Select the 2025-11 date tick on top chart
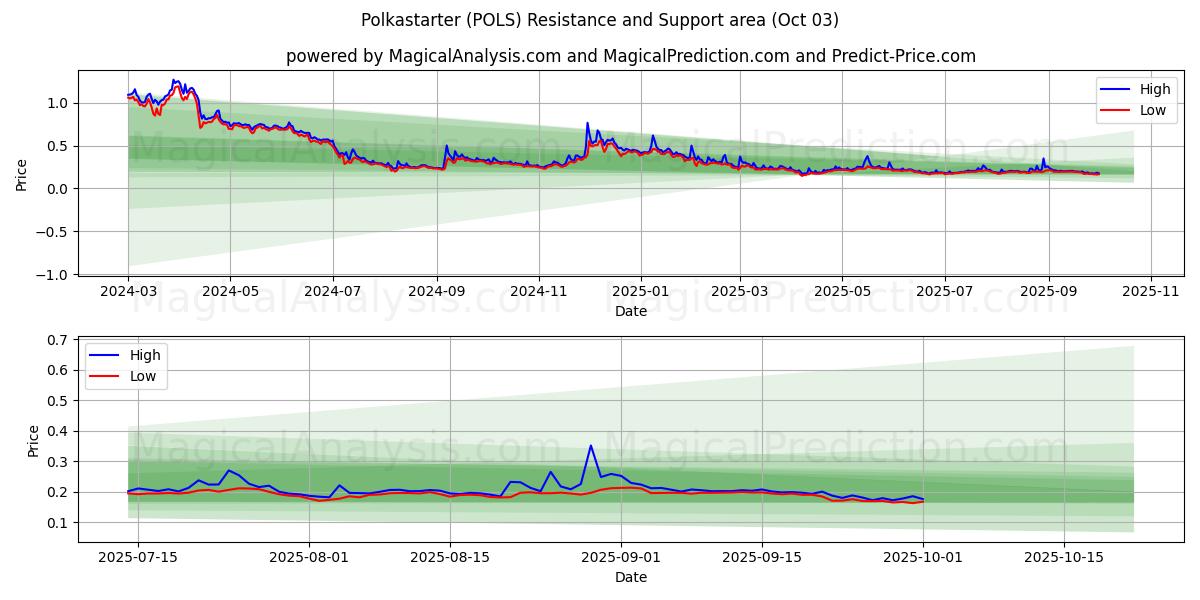The height and width of the screenshot is (600, 1200). [x=1151, y=292]
